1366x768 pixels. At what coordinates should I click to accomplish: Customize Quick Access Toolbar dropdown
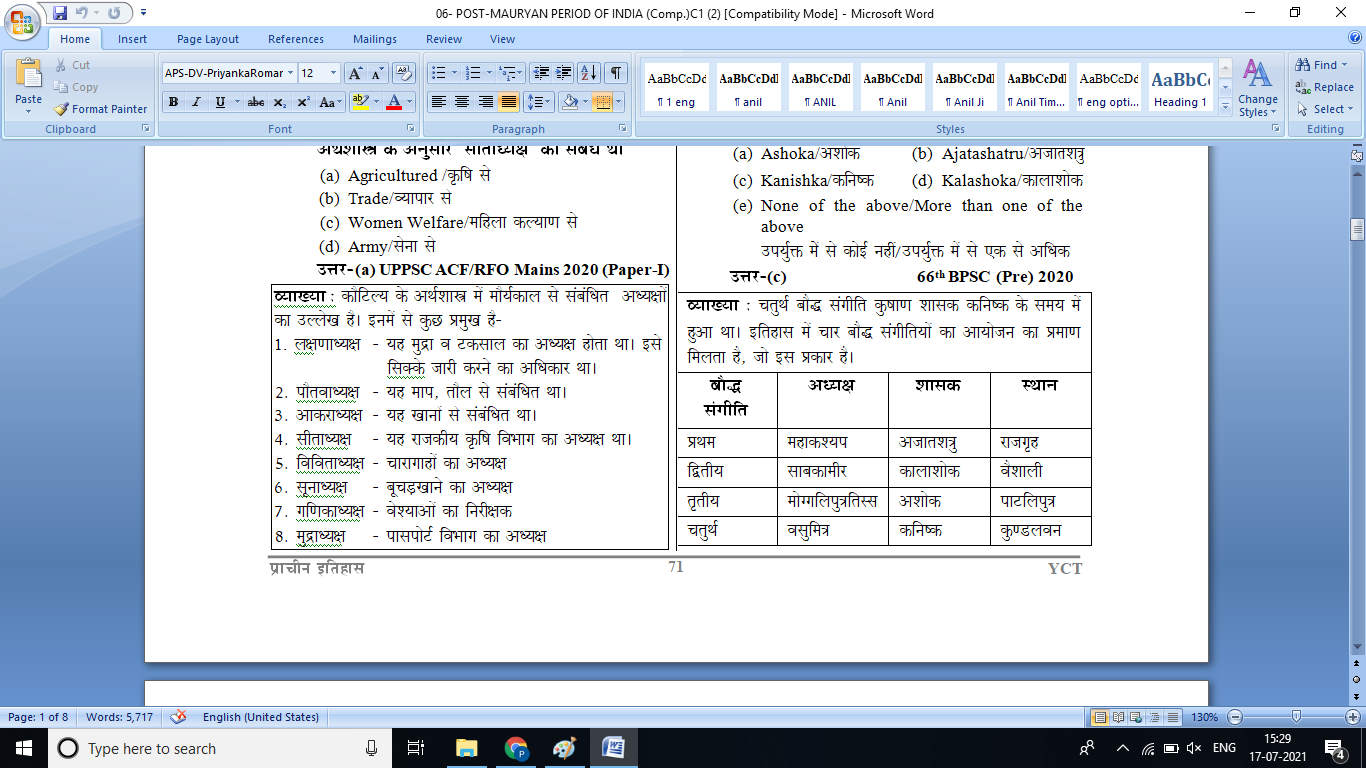point(144,13)
